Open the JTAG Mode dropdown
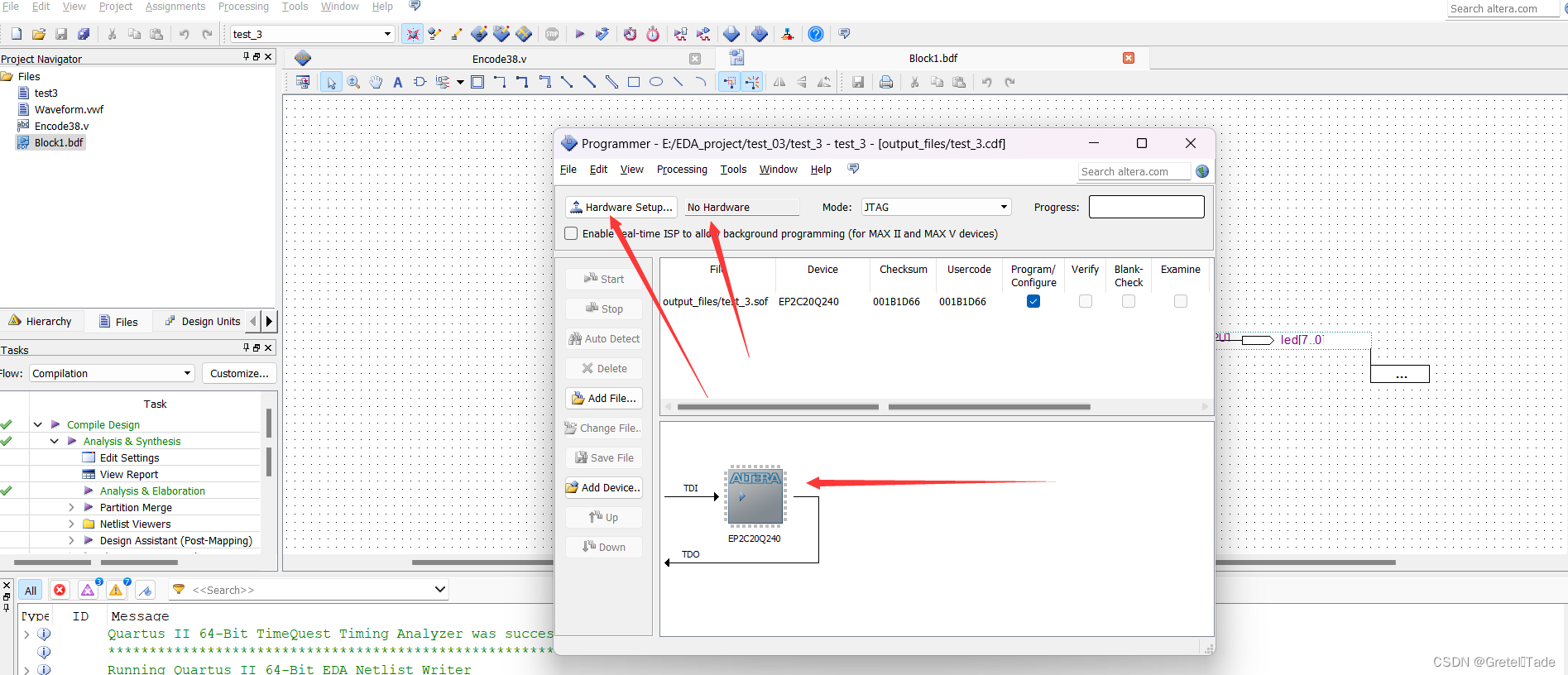Screen dimensions: 1568x675 click(1004, 207)
